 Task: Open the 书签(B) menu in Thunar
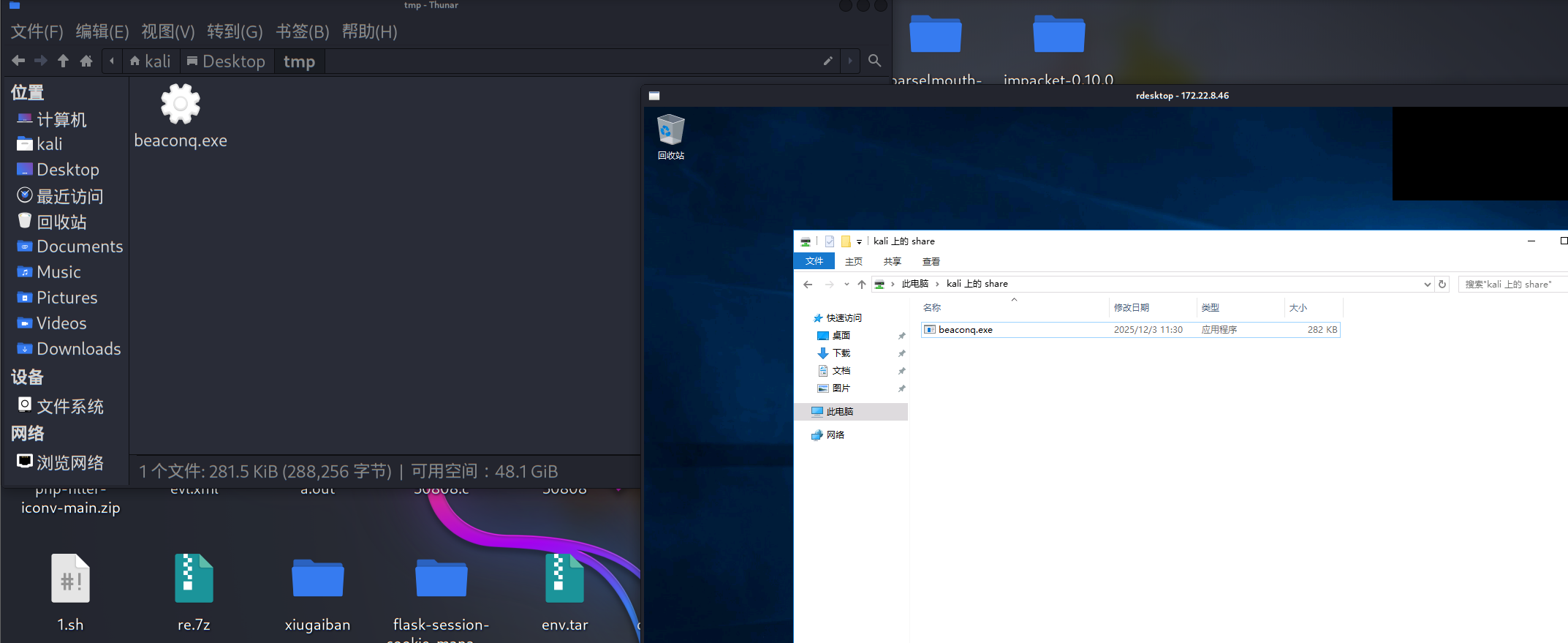(x=302, y=31)
